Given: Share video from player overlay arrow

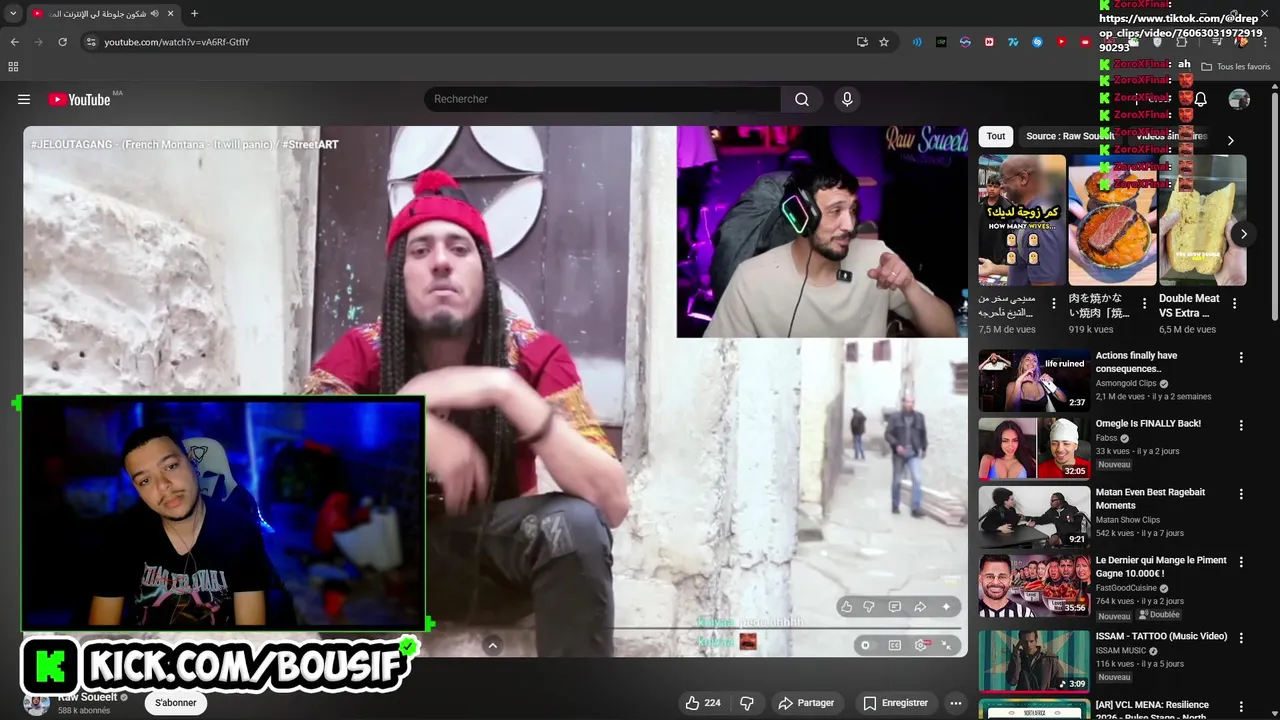Looking at the screenshot, I should (x=920, y=607).
